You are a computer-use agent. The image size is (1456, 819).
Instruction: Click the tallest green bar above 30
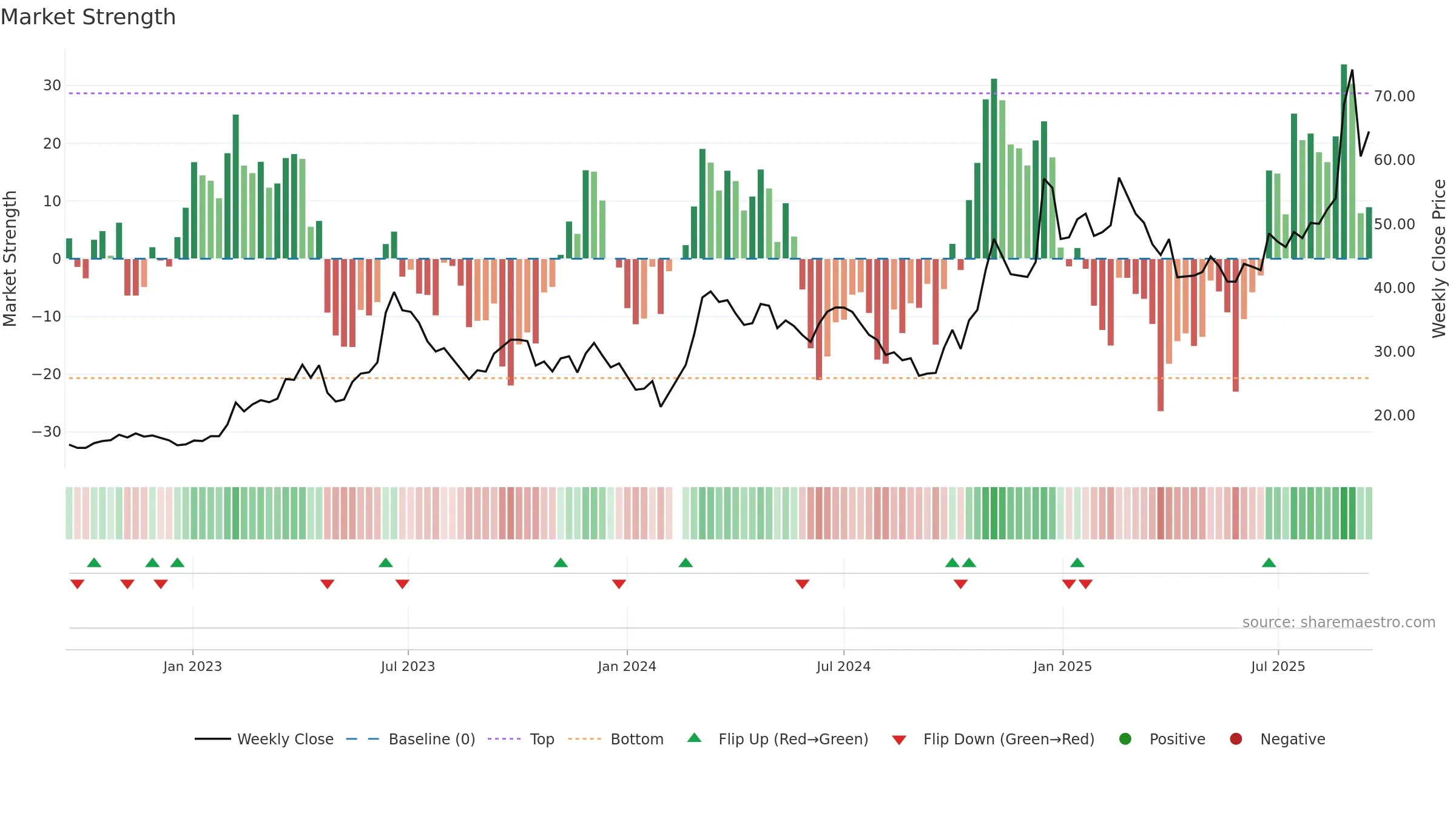coord(1344,161)
